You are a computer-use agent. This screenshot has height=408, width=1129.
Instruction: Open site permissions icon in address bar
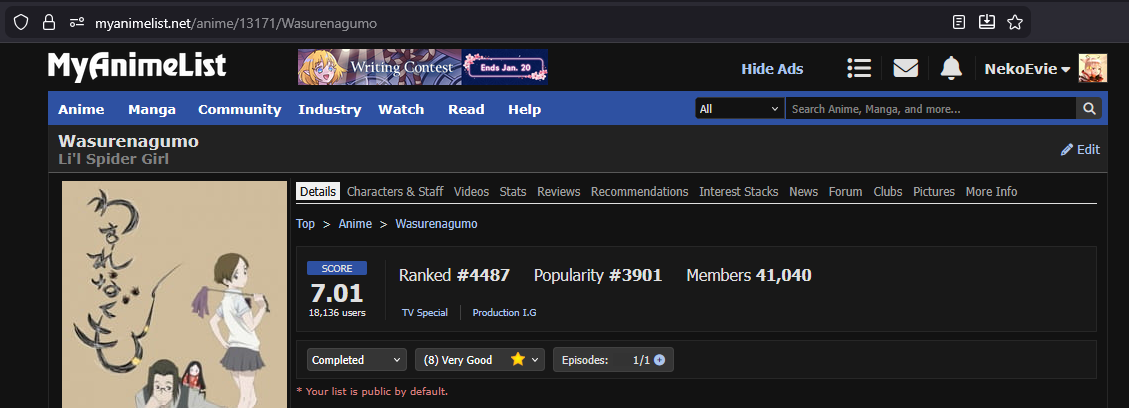click(x=77, y=22)
